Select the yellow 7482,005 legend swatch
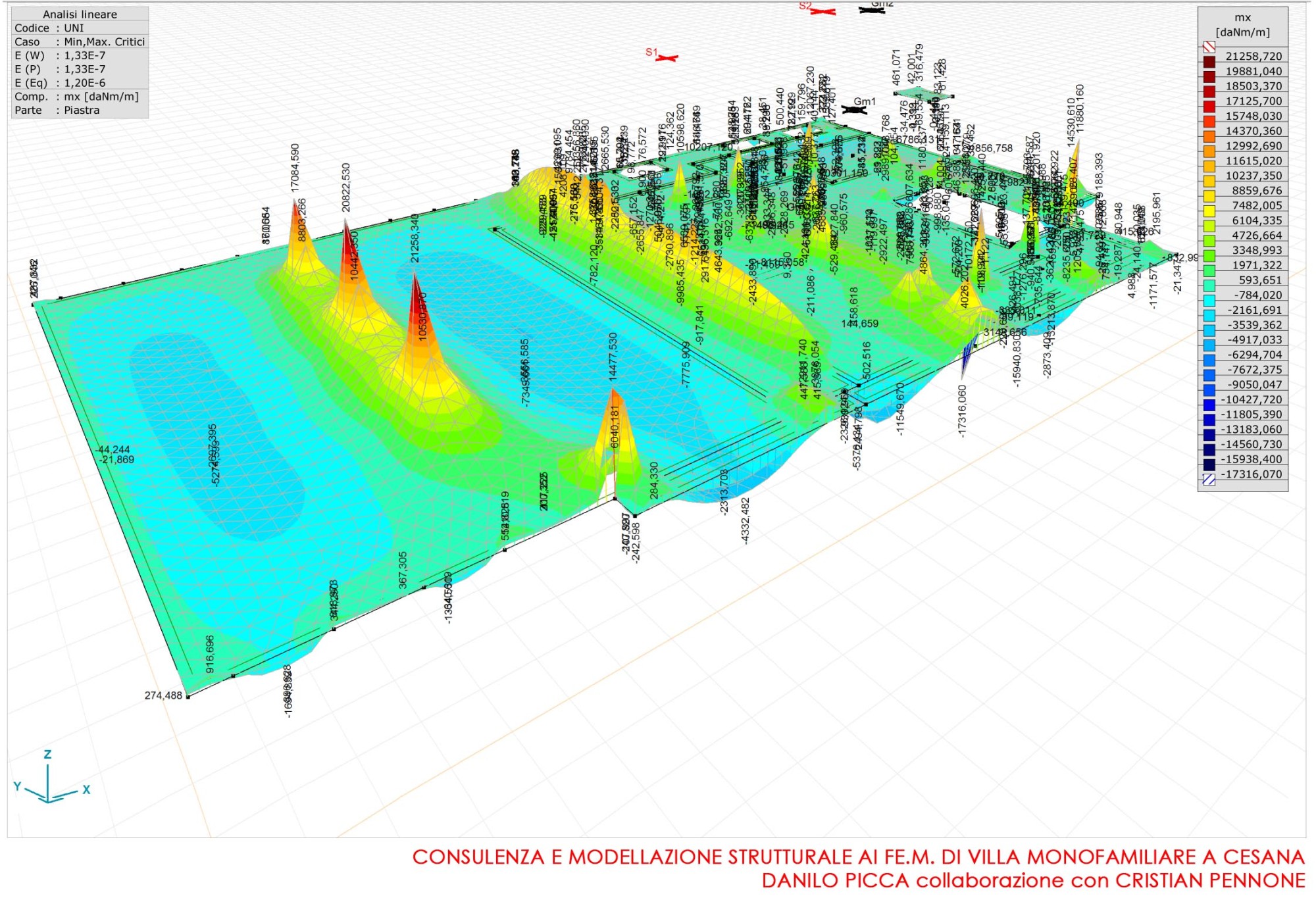 (1209, 211)
